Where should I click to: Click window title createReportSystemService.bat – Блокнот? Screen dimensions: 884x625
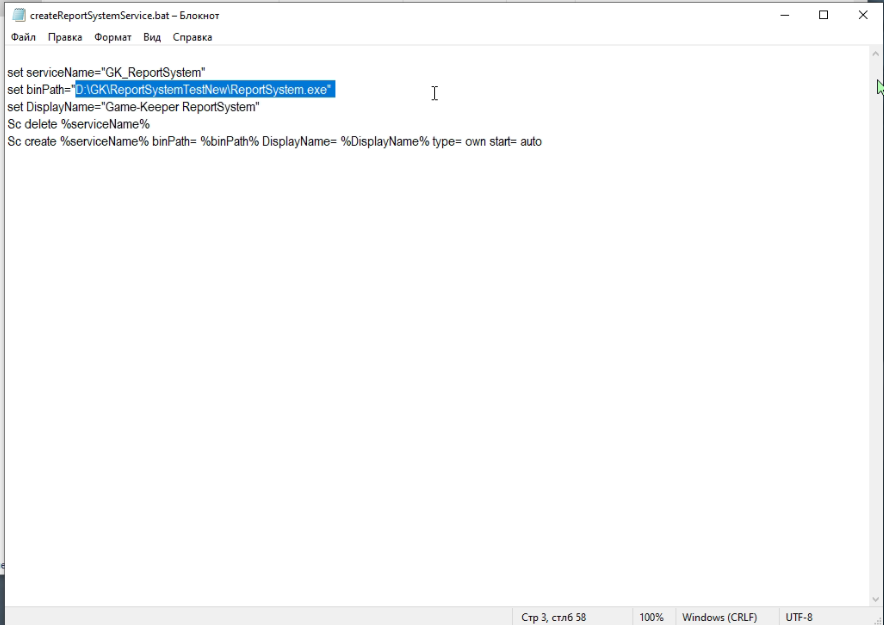tap(125, 15)
